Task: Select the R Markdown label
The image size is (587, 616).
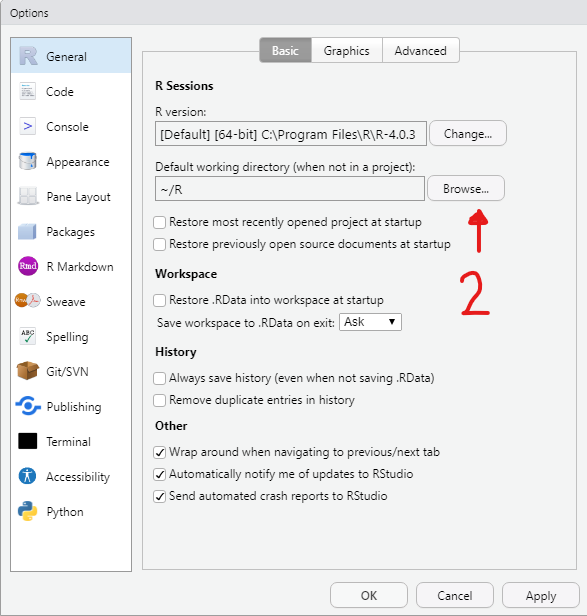Action: tap(80, 266)
